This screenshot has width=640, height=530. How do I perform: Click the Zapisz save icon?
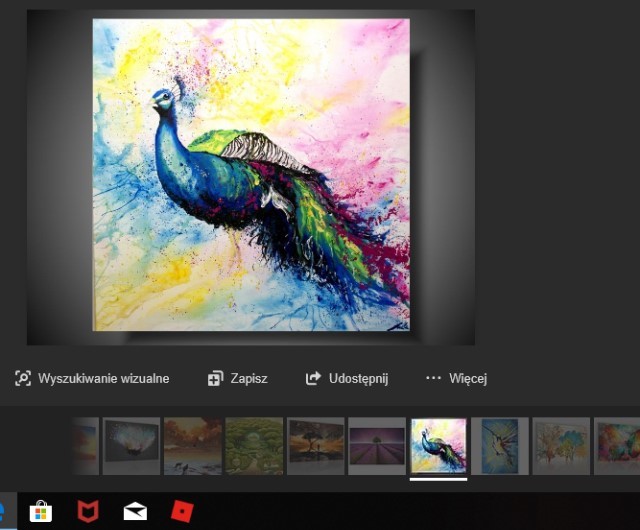215,378
